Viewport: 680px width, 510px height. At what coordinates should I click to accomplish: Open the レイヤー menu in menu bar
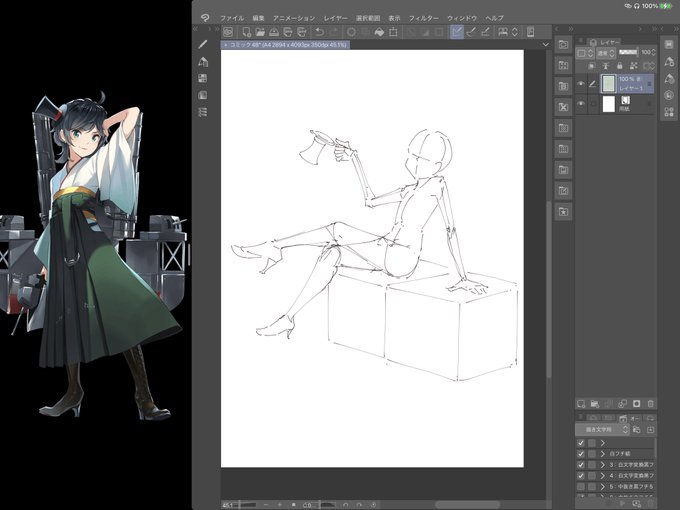click(x=335, y=18)
